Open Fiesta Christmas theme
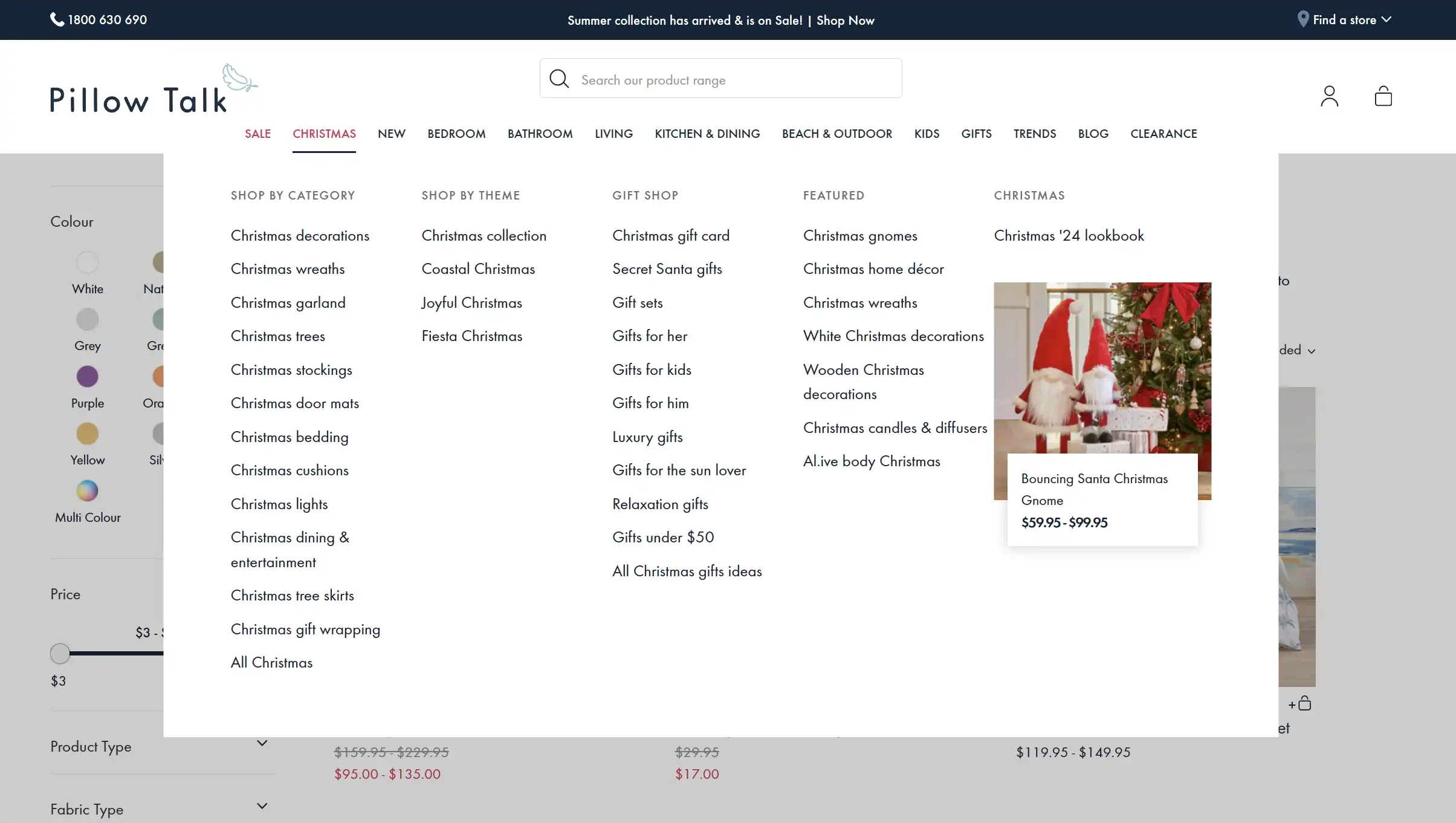The height and width of the screenshot is (823, 1456). click(471, 336)
